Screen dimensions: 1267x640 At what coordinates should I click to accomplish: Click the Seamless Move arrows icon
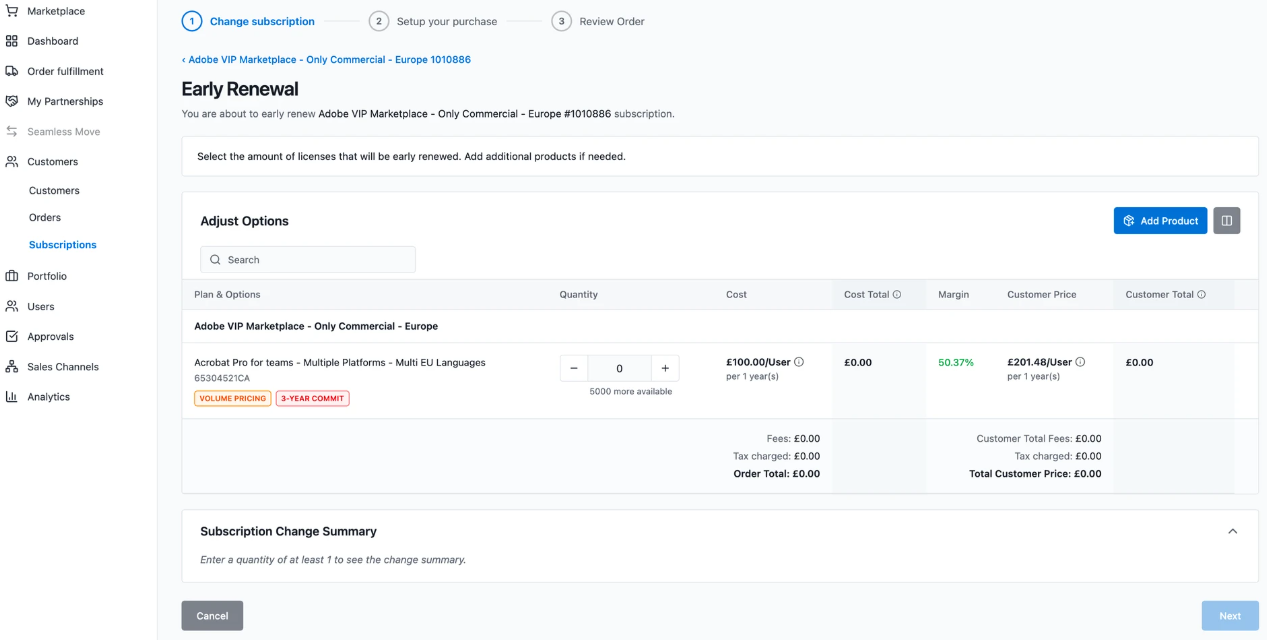[12, 131]
